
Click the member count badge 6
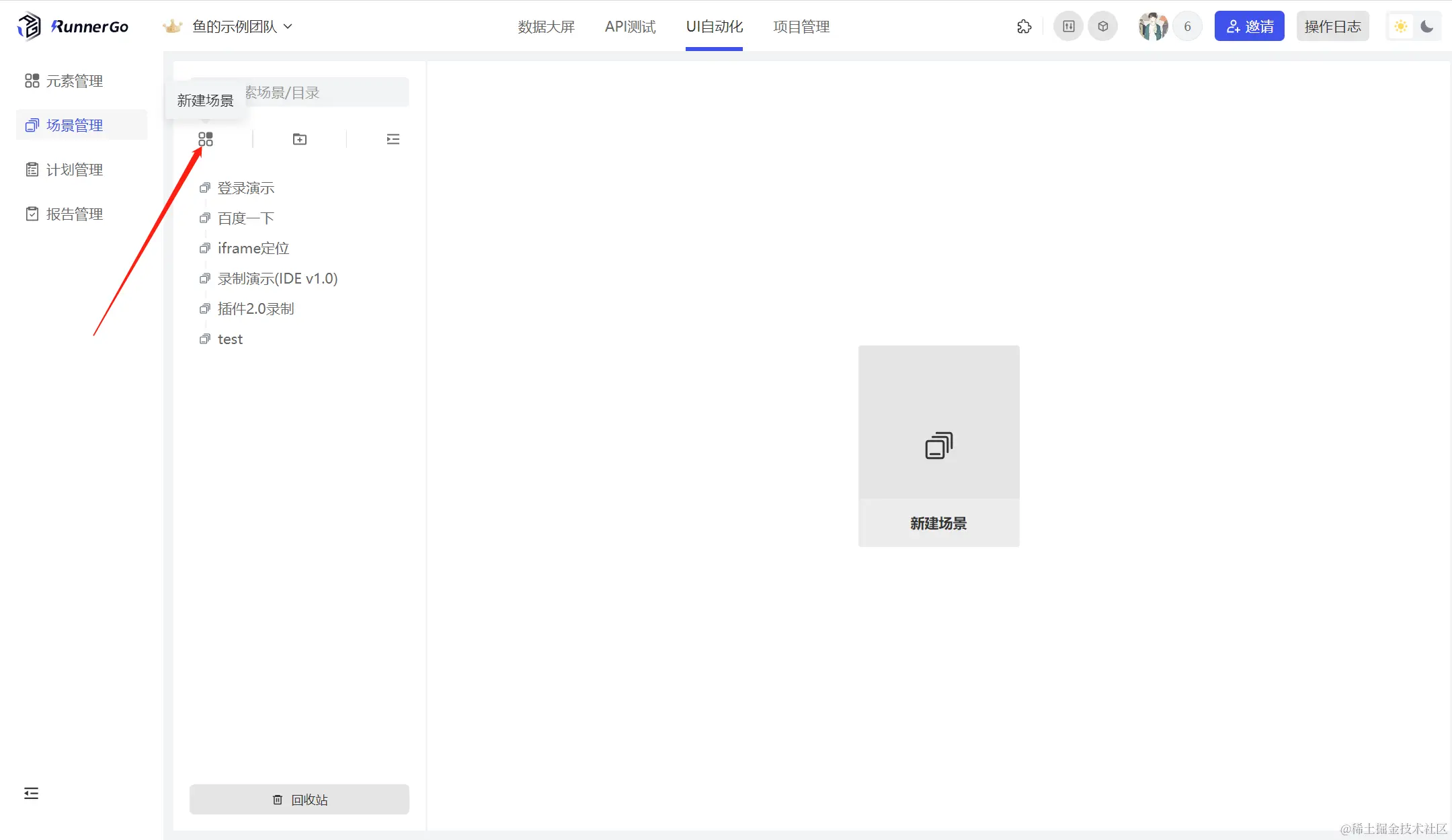[x=1187, y=26]
